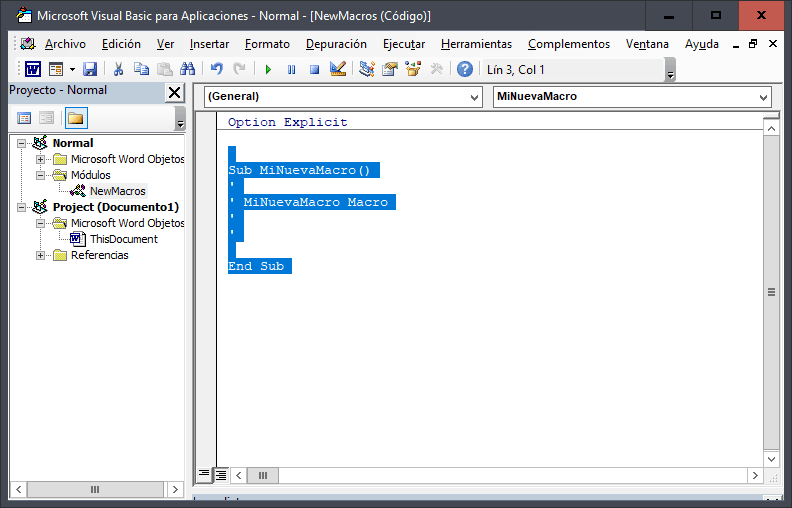
Task: Click the VBA control-menu icon beside Archivo
Action: pyautogui.click(x=28, y=44)
